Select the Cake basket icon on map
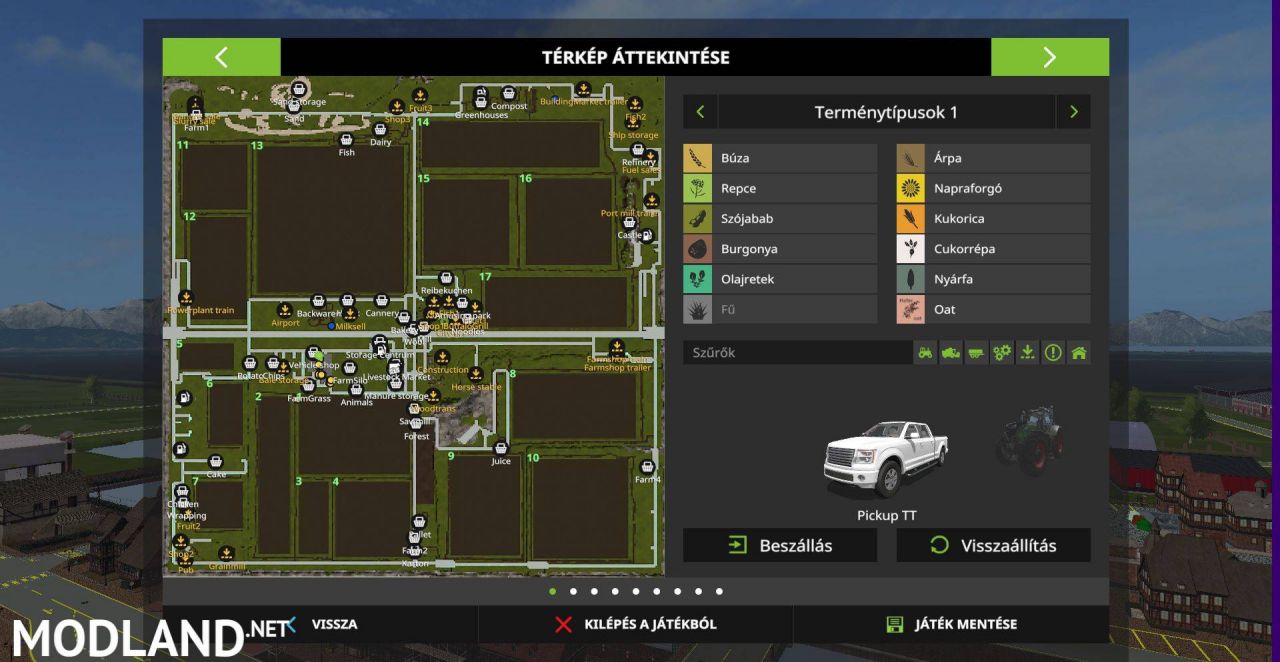The image size is (1280, 662). pos(216,462)
